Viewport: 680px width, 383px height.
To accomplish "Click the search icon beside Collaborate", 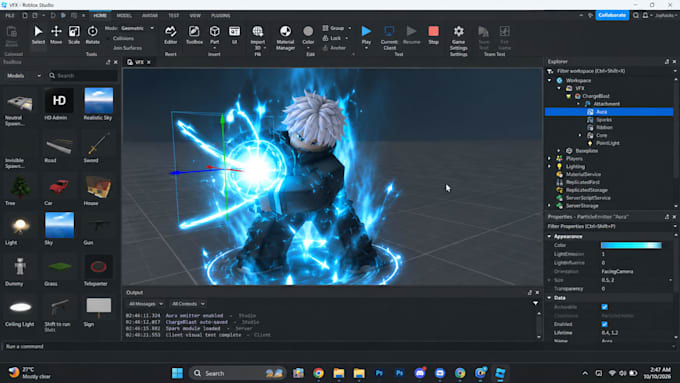I will (x=635, y=15).
